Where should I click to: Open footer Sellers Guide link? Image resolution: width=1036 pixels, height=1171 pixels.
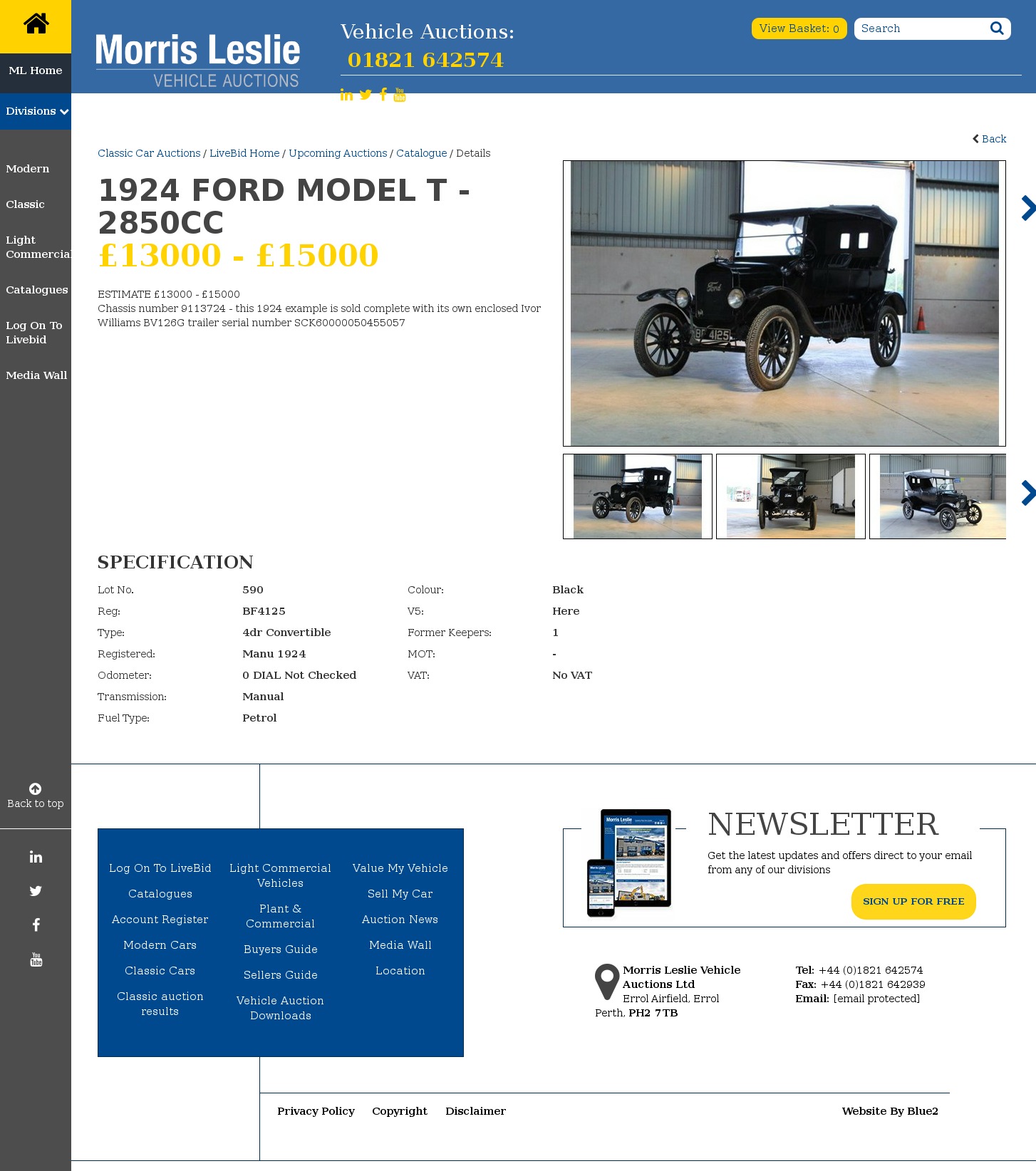click(281, 975)
